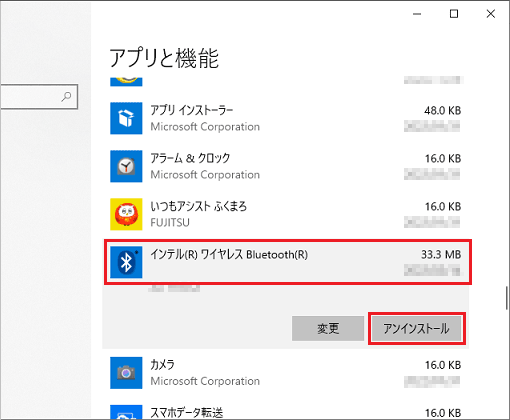Minimize the settings window

point(417,14)
